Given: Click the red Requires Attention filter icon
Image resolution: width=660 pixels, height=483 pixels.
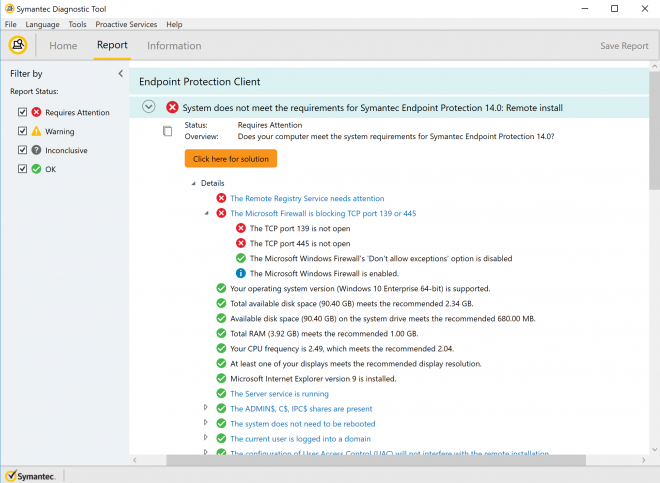Looking at the screenshot, I should pyautogui.click(x=37, y=112).
